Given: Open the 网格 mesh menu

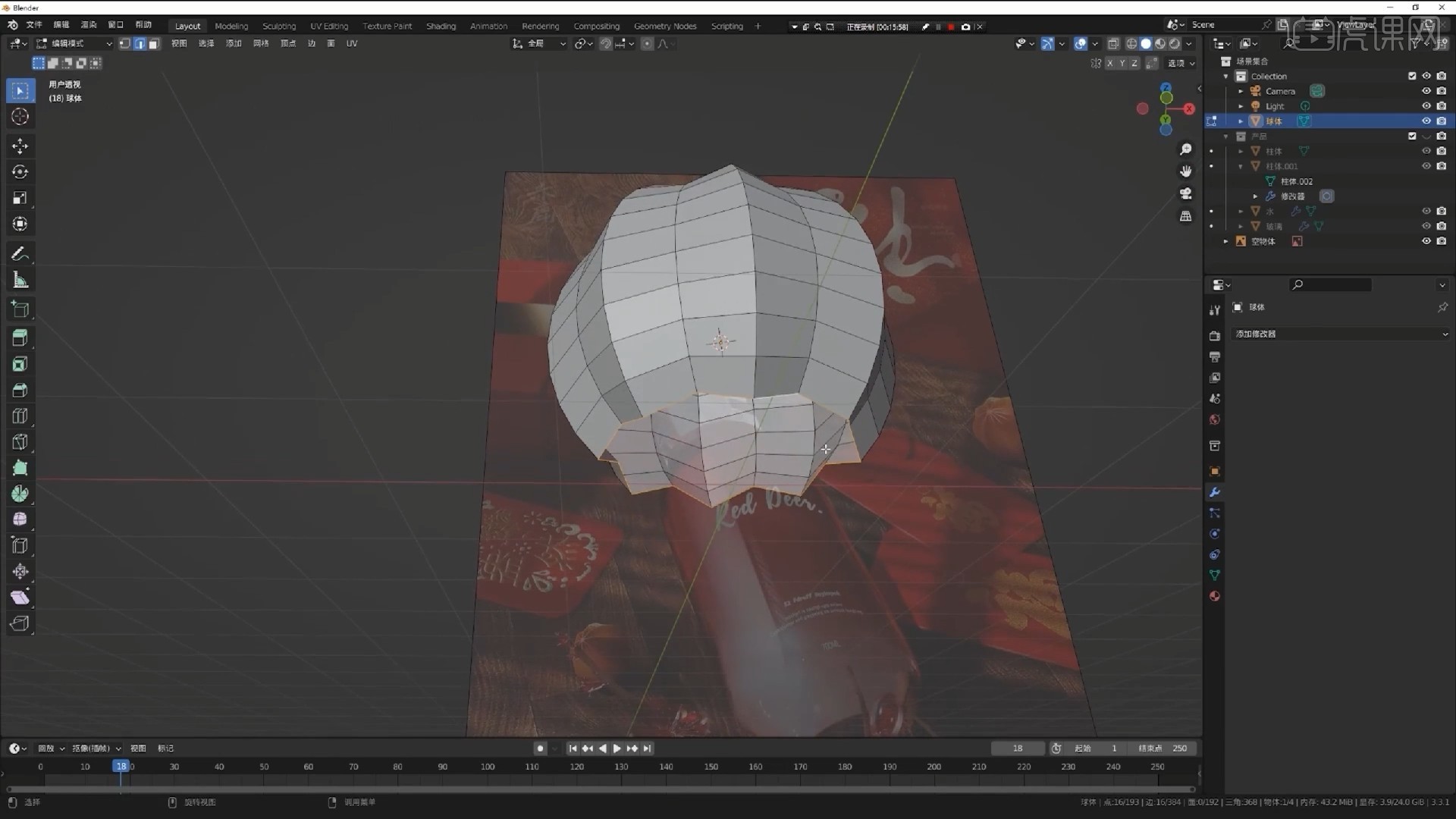Looking at the screenshot, I should (261, 44).
